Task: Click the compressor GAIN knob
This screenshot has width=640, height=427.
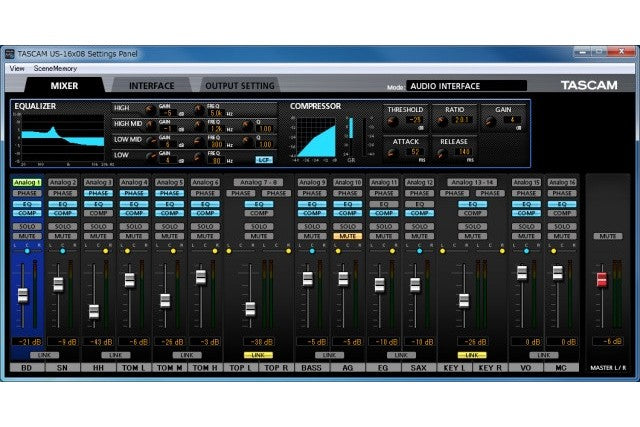Action: point(490,121)
